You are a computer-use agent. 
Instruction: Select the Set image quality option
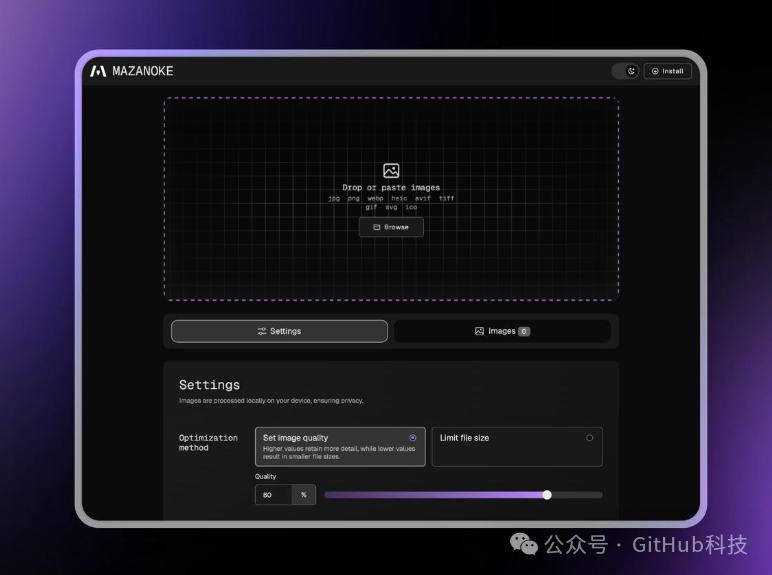point(340,447)
